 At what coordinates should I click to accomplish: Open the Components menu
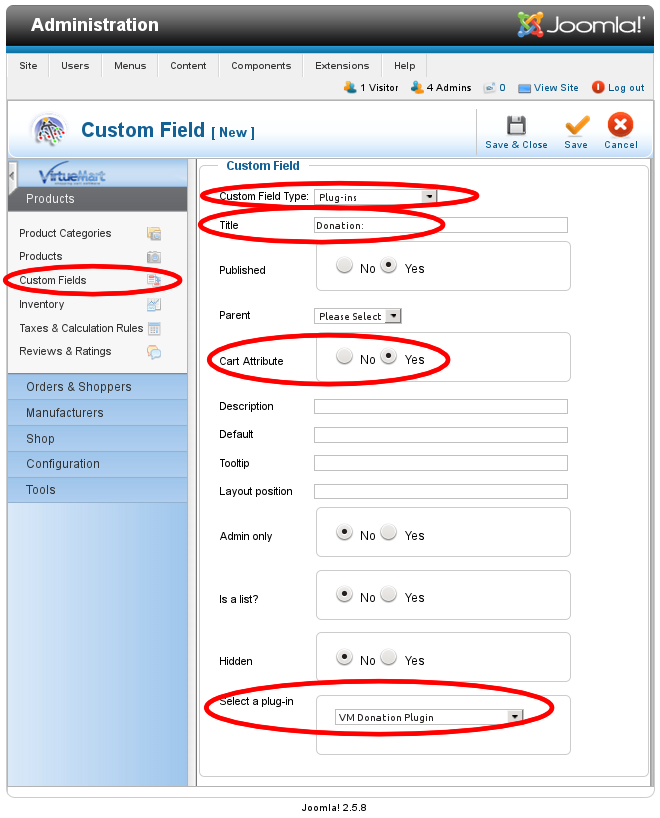pyautogui.click(x=261, y=66)
